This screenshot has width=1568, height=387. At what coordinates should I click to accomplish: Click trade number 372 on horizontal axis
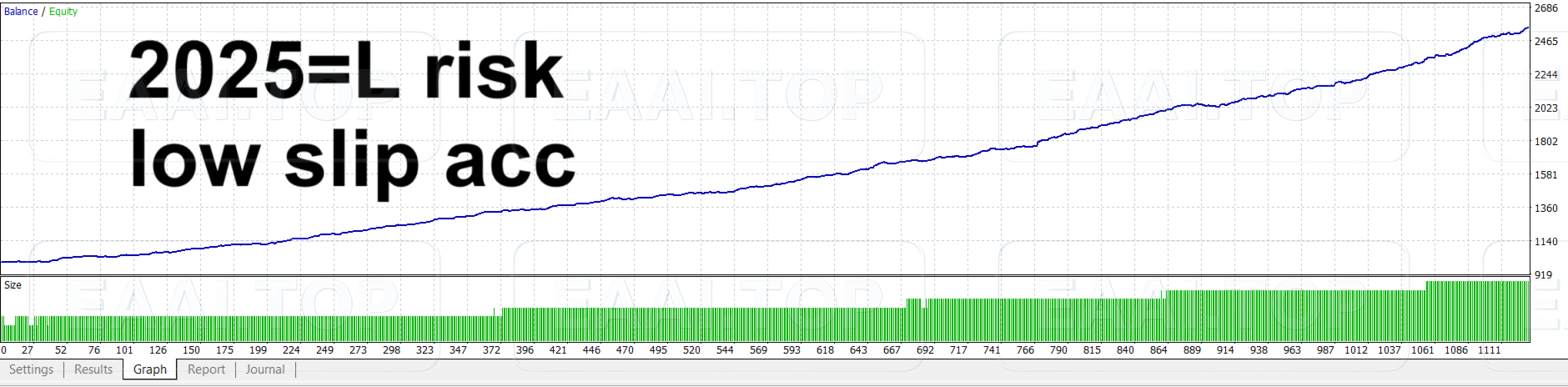tap(491, 350)
